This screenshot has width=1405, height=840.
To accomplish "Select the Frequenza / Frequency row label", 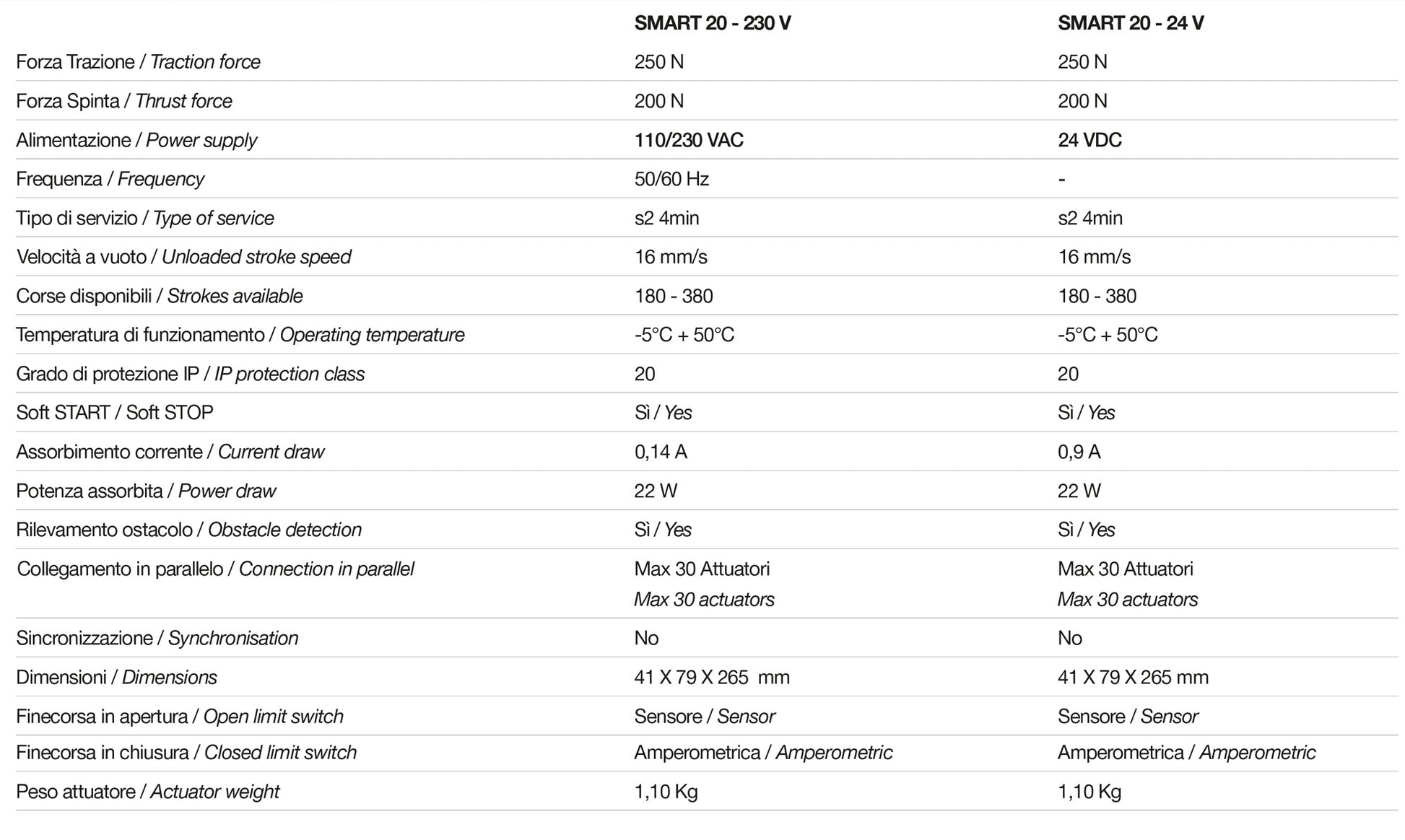I will pos(110,179).
